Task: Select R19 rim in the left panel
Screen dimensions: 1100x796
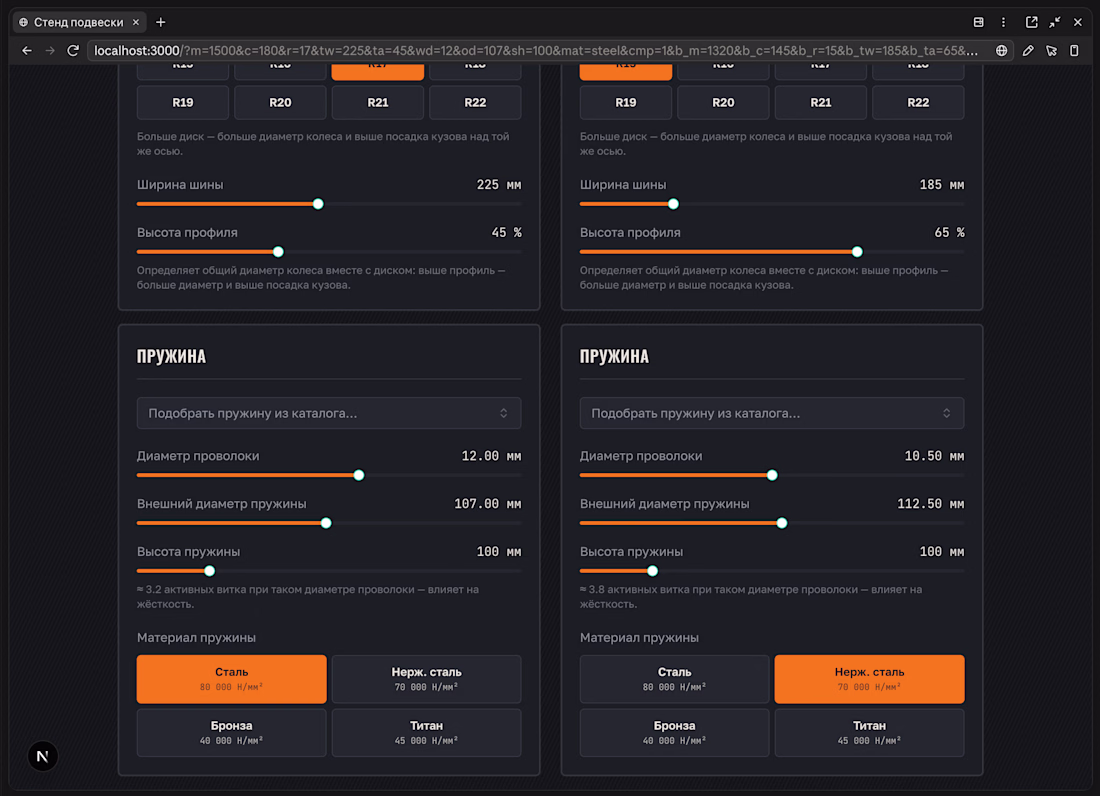Action: click(182, 102)
